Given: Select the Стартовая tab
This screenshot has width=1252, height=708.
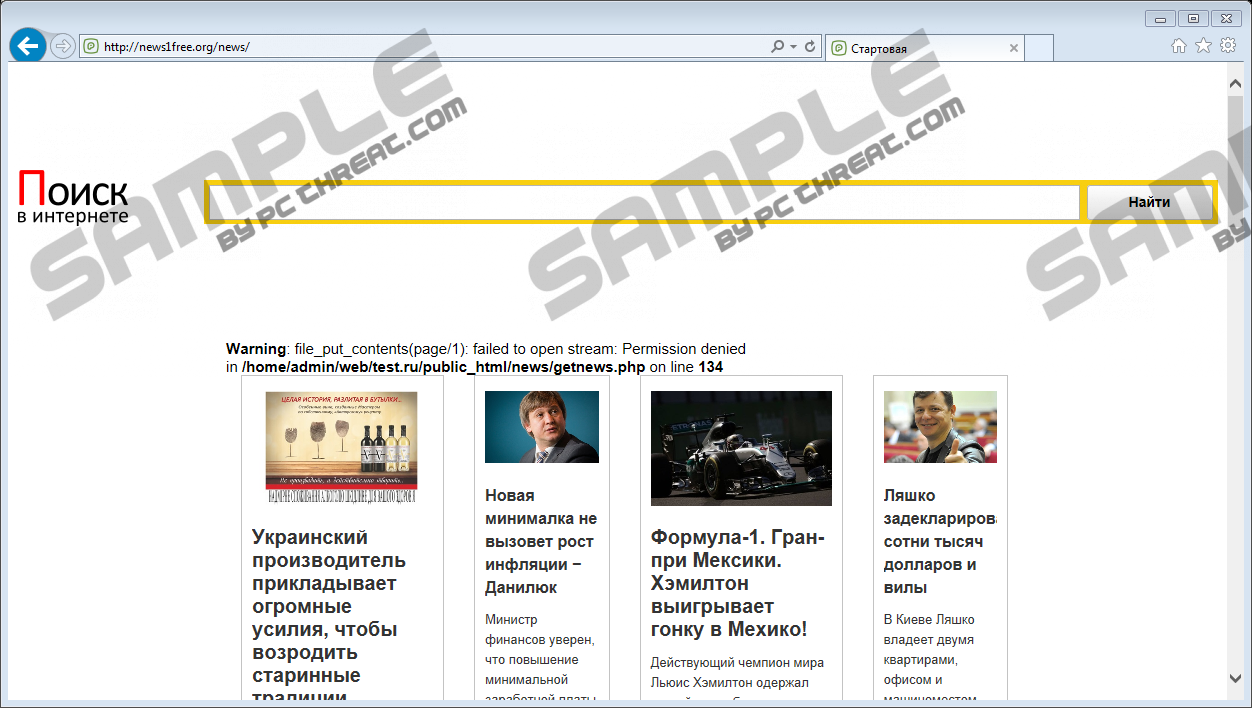Looking at the screenshot, I should pyautogui.click(x=915, y=48).
